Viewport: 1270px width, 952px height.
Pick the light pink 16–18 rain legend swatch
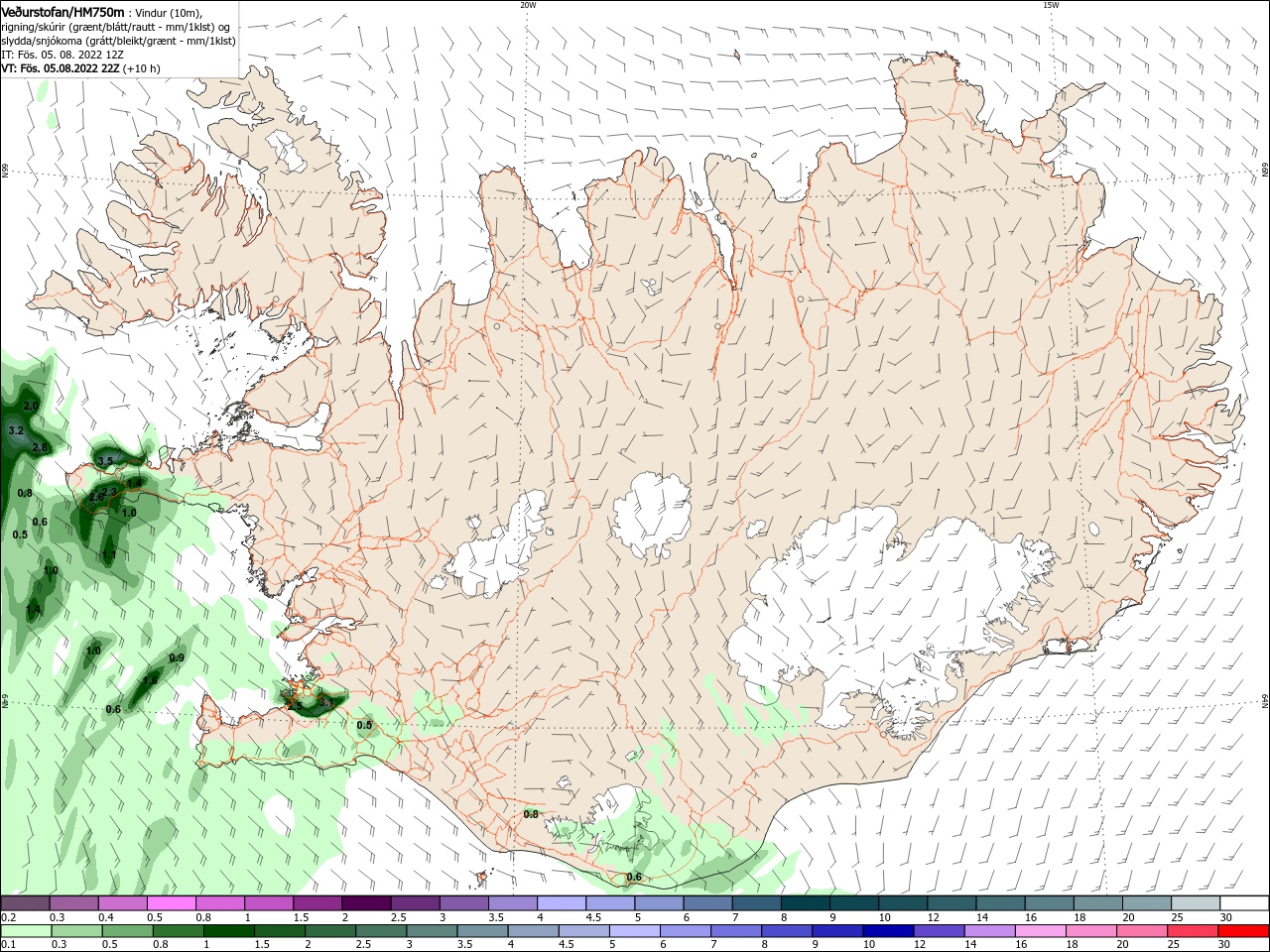[1039, 931]
